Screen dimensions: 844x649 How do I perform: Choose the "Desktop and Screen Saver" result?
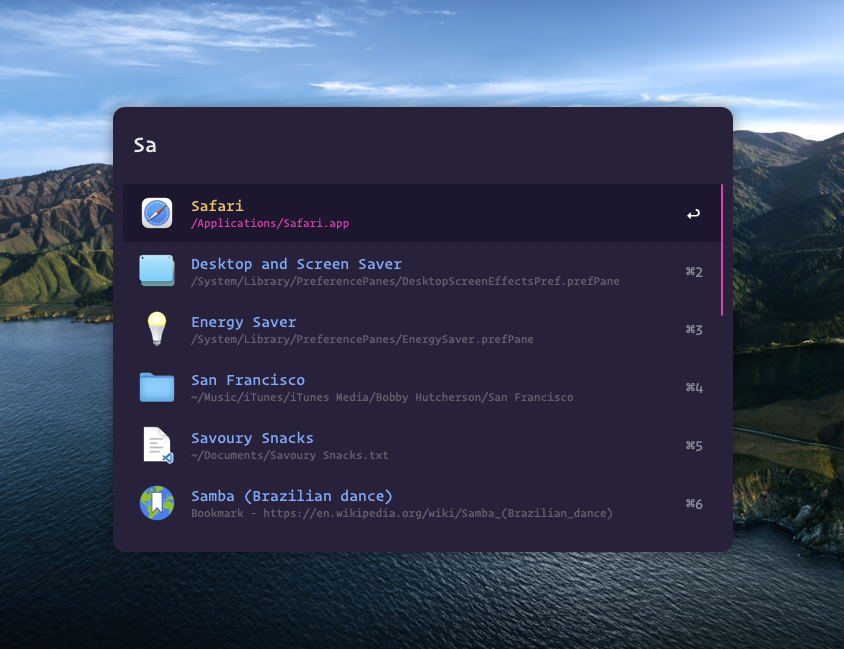297,264
